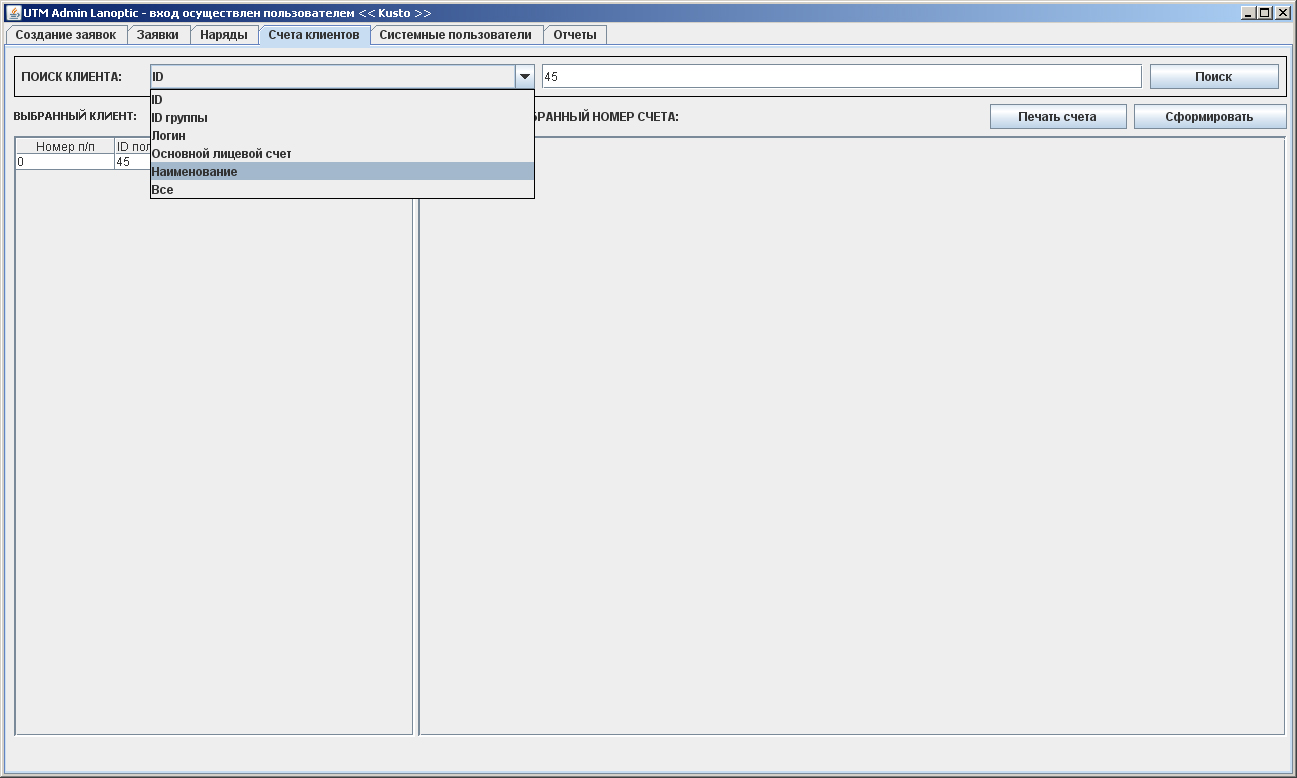Click the Номер п/п column header
1297x778 pixels.
pos(65,147)
